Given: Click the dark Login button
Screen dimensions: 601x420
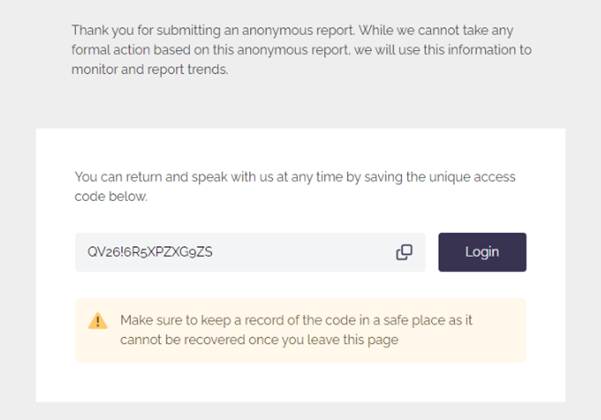Looking at the screenshot, I should 482,252.
